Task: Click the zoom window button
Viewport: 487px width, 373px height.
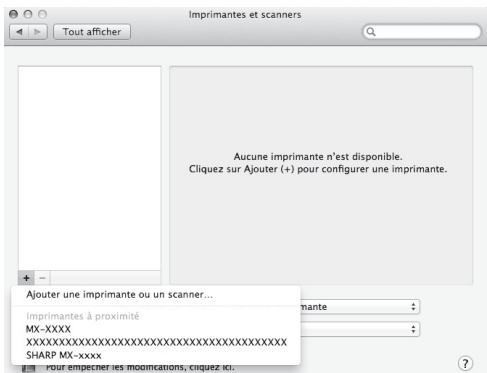Action: pyautogui.click(x=42, y=14)
